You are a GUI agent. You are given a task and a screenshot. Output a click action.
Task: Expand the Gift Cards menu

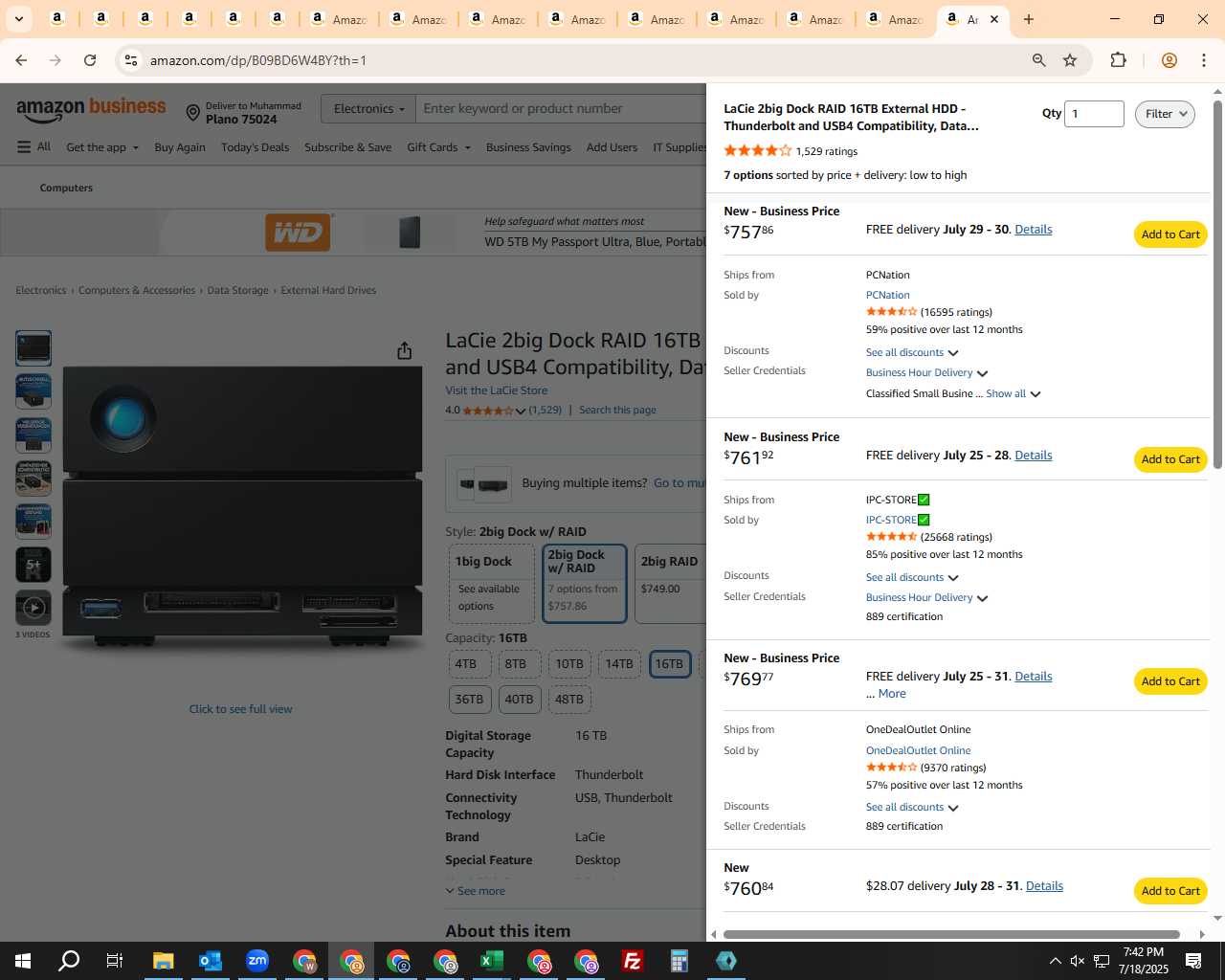click(438, 147)
